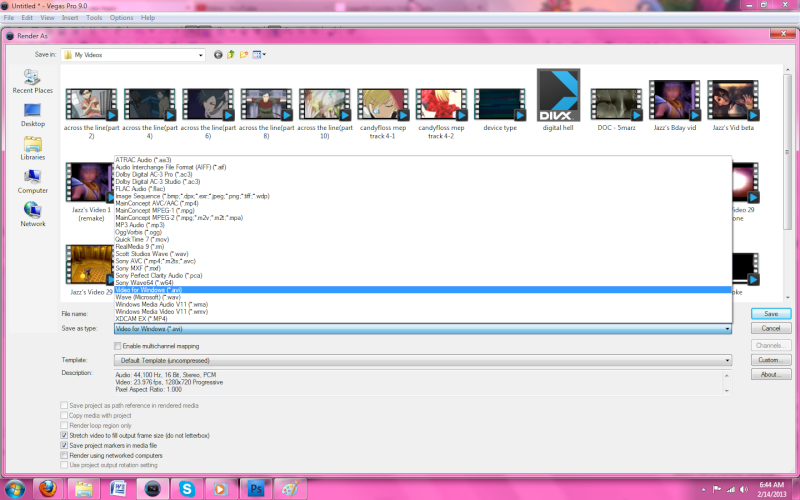This screenshot has width=800, height=500.
Task: Select the digital hell DivX file
Action: click(x=558, y=100)
